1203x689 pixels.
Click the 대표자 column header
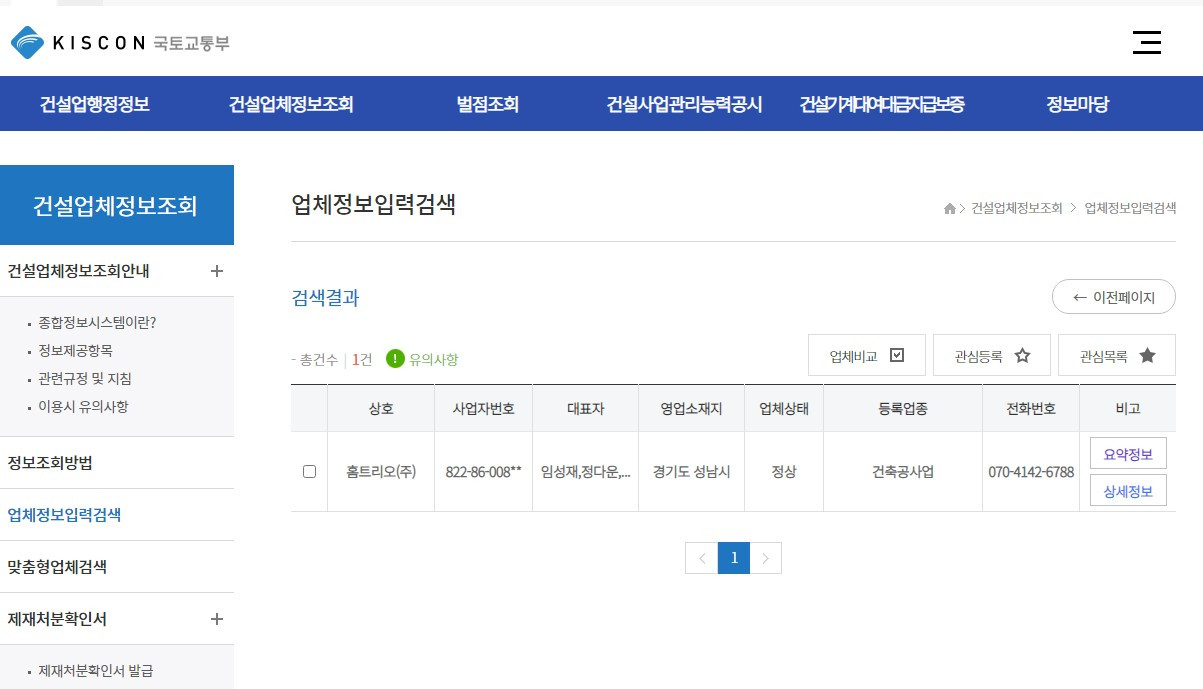tap(586, 409)
